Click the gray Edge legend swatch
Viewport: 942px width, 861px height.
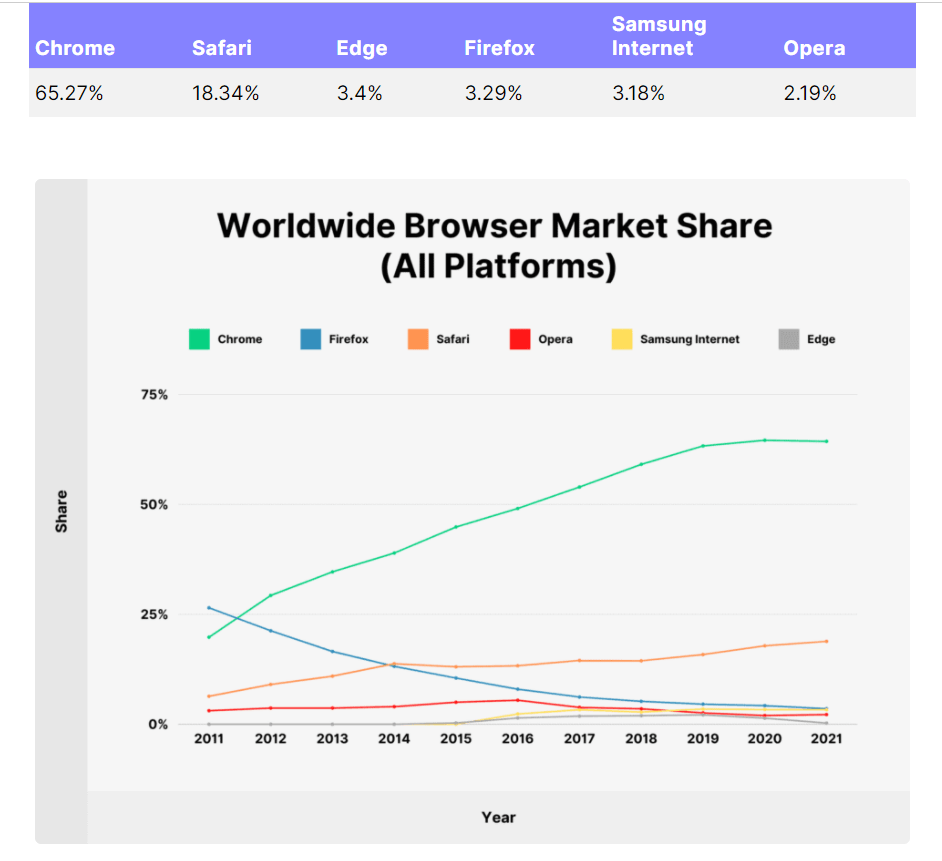(789, 339)
